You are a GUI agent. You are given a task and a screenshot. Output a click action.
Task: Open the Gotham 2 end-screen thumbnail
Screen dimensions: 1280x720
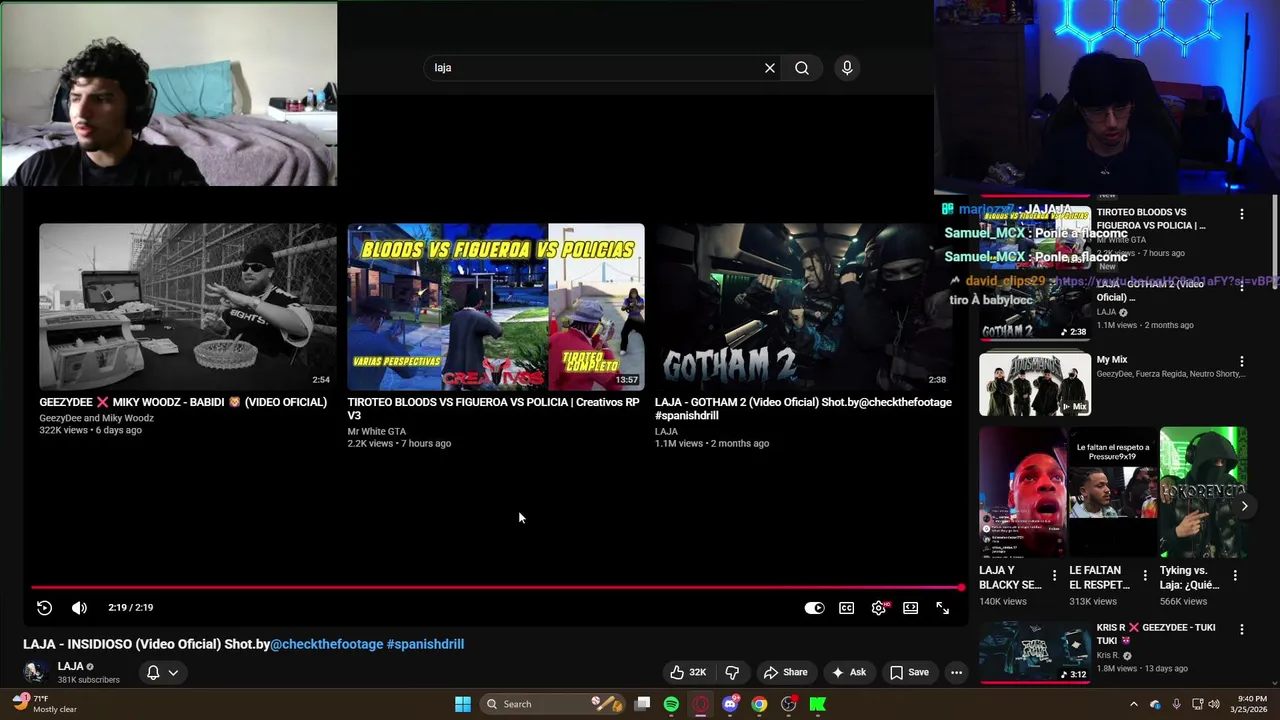(803, 307)
